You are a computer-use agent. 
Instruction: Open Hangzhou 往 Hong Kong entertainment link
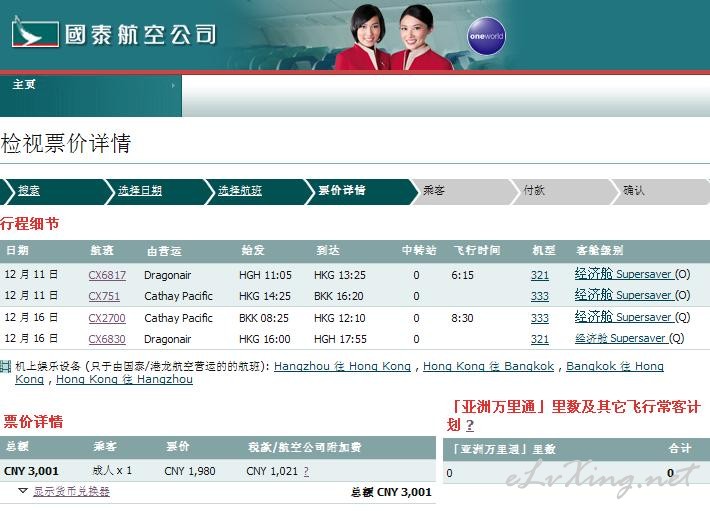pos(342,366)
